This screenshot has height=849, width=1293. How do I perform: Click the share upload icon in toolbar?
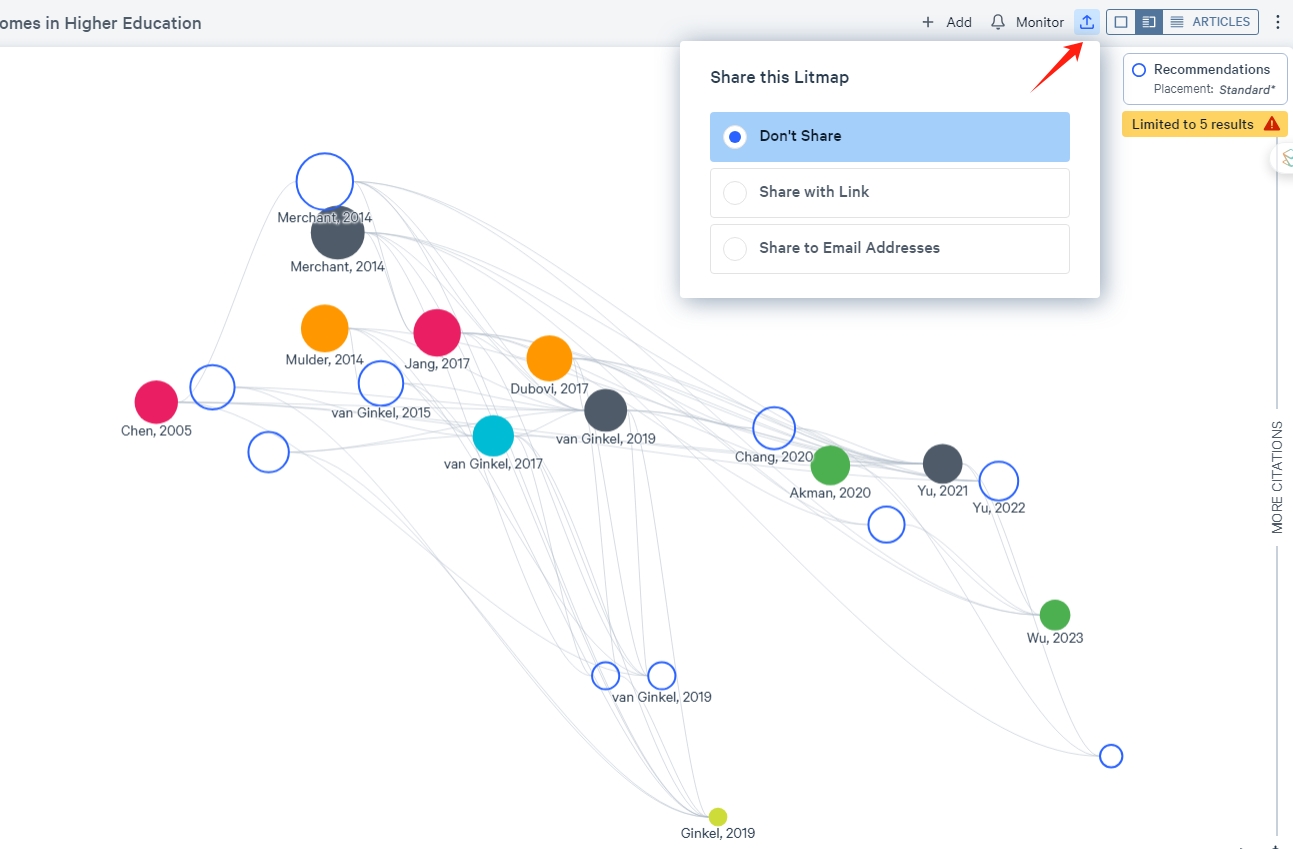click(x=1087, y=22)
